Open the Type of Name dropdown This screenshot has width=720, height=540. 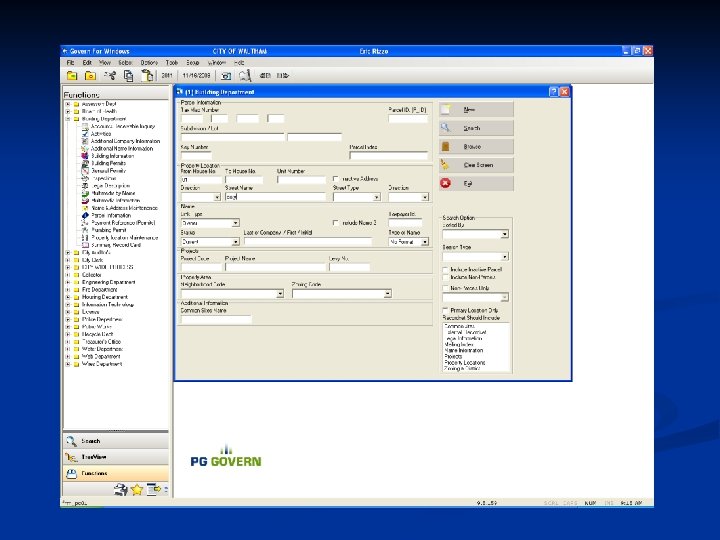click(x=425, y=242)
